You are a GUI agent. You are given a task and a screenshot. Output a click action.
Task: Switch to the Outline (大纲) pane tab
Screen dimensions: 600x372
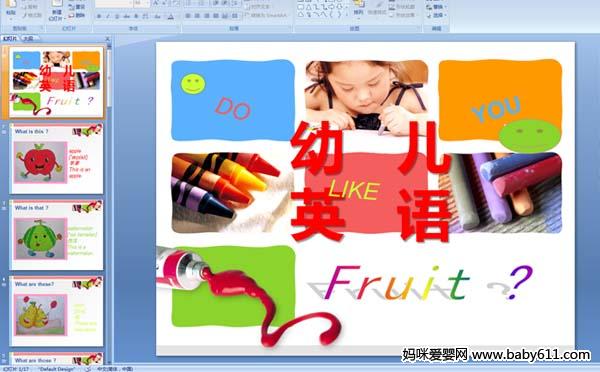coord(29,38)
